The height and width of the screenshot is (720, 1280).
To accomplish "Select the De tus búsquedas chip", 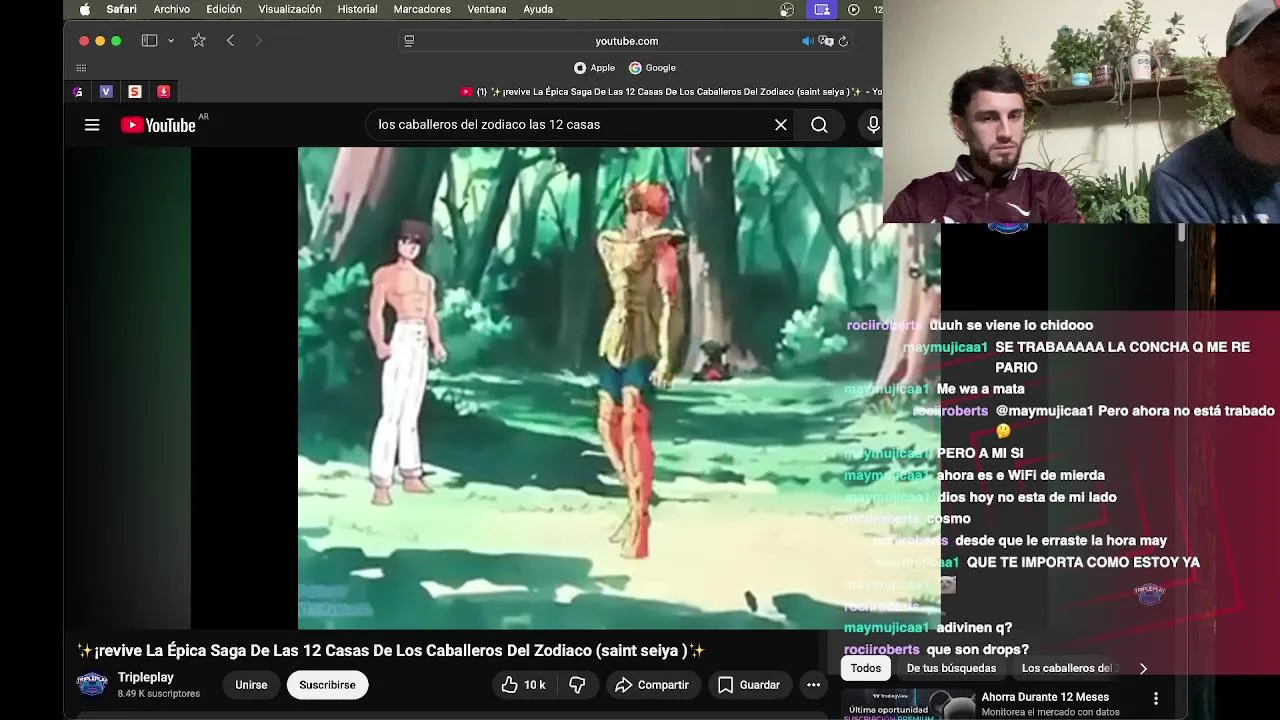I will pyautogui.click(x=951, y=668).
